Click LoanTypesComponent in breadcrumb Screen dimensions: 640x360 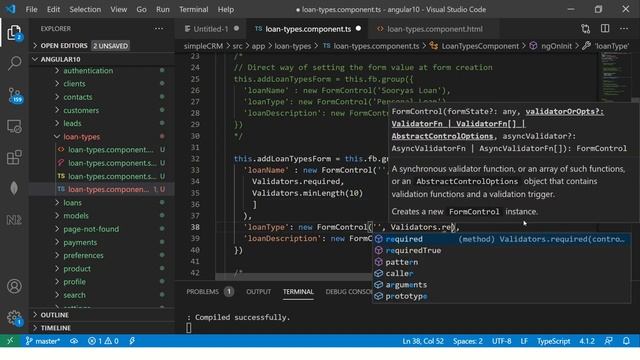(x=480, y=46)
